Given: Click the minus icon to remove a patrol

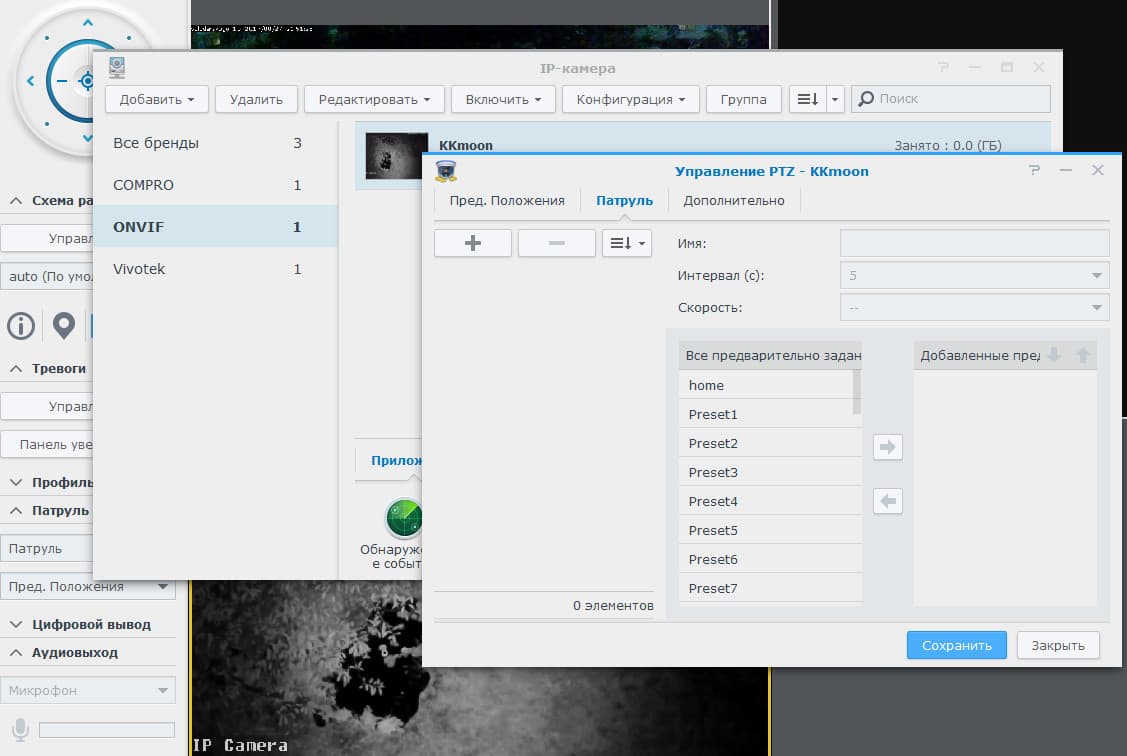Looking at the screenshot, I should 556,243.
